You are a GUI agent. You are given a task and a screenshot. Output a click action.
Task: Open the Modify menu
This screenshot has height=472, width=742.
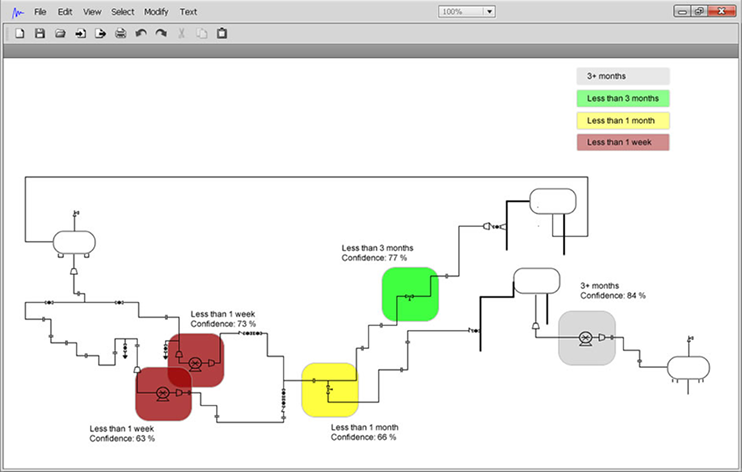156,12
